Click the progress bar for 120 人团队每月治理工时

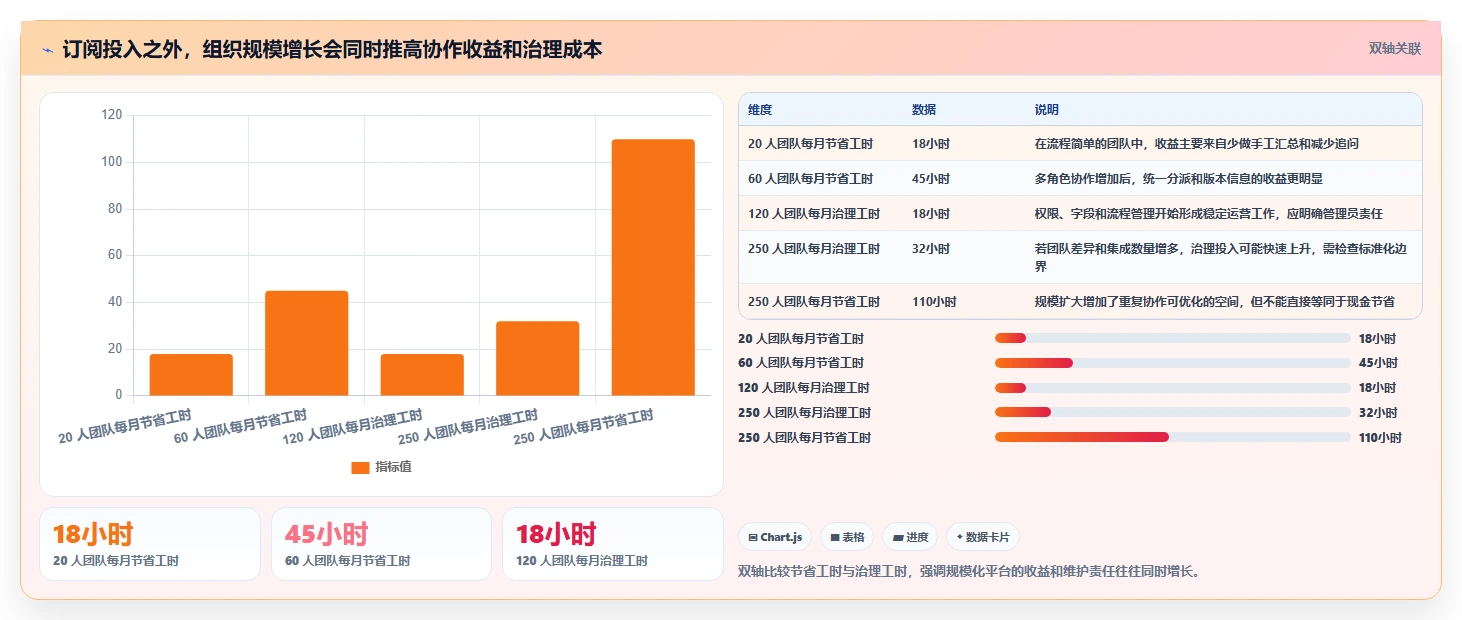point(1172,388)
